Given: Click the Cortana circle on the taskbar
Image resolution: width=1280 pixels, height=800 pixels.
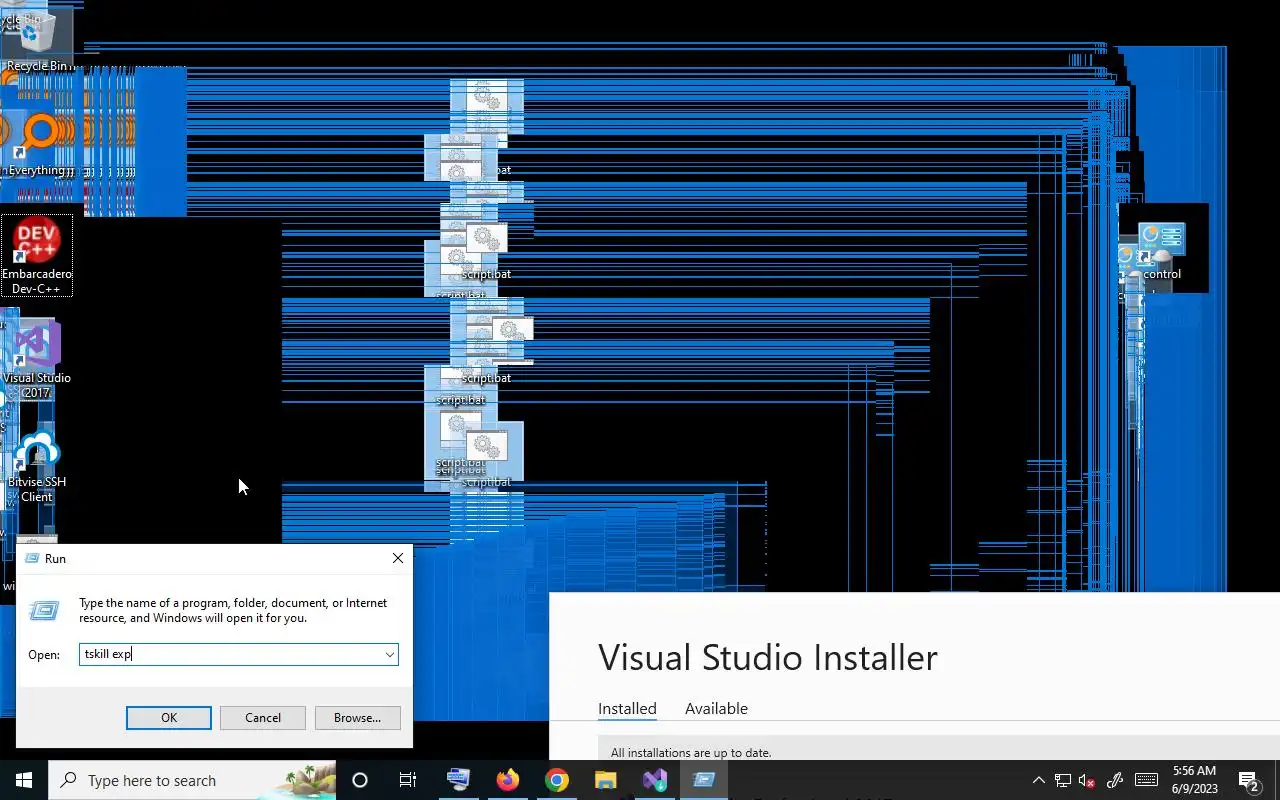Looking at the screenshot, I should click(x=360, y=780).
